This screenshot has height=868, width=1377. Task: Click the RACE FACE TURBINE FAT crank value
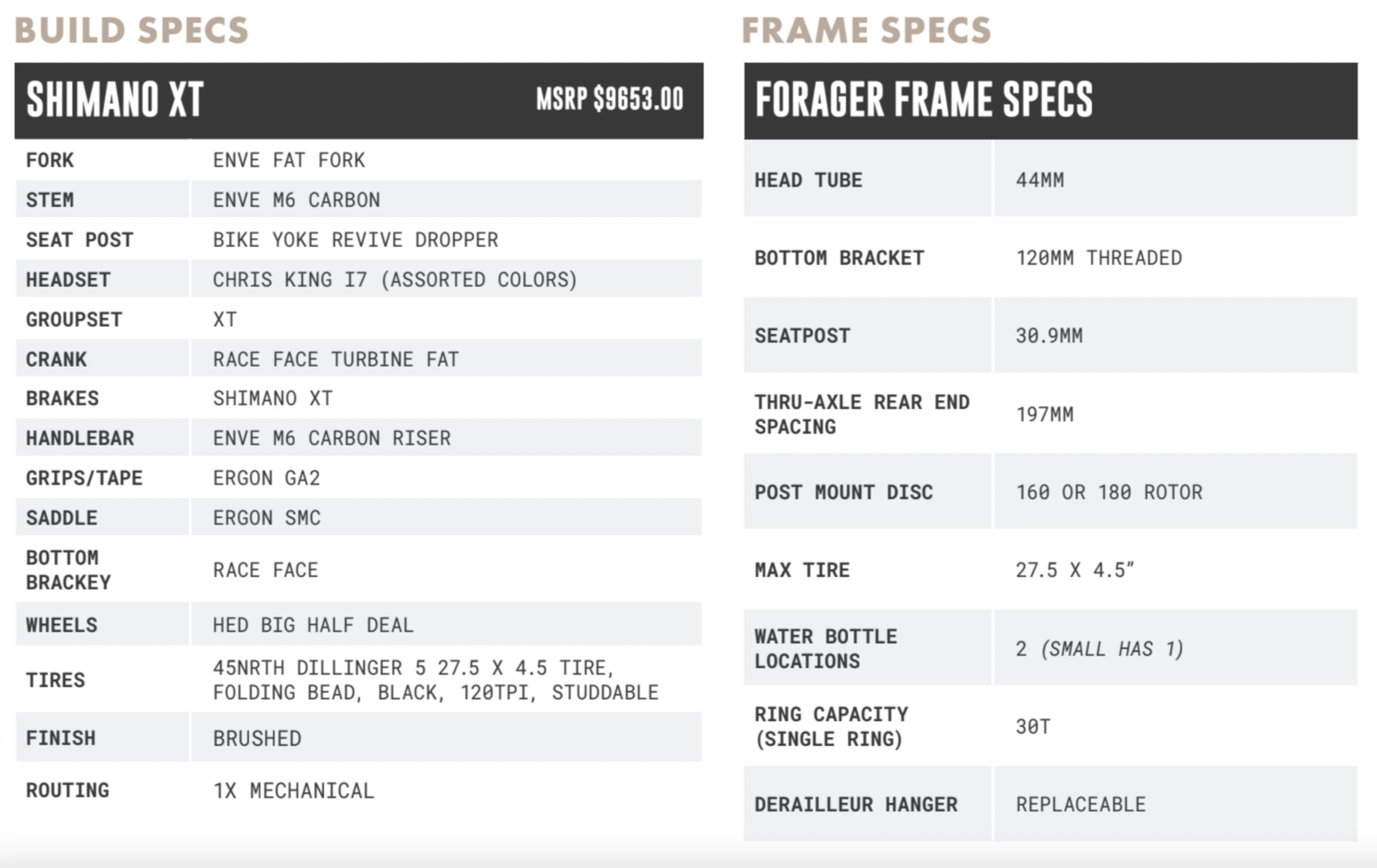click(335, 359)
